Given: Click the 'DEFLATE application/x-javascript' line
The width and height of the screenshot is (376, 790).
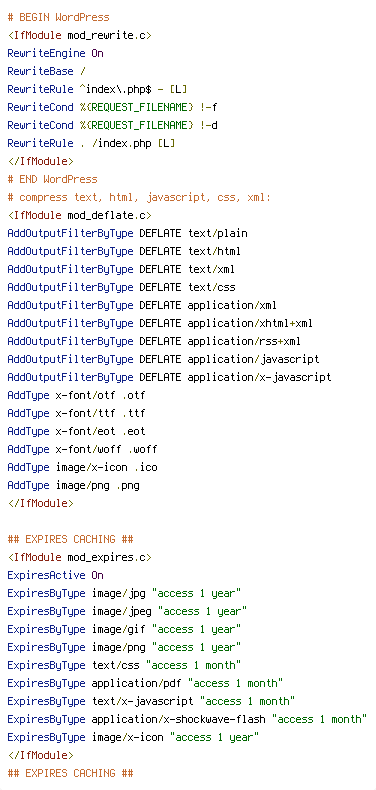Looking at the screenshot, I should pyautogui.click(x=169, y=378).
